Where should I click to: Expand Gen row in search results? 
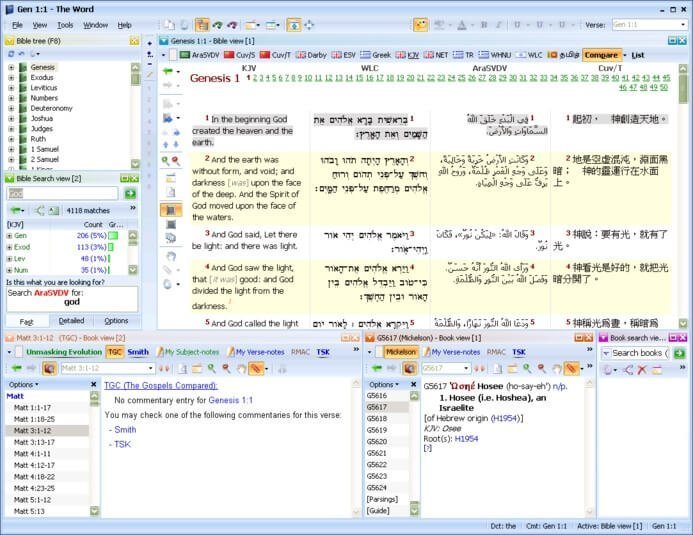tap(9, 236)
